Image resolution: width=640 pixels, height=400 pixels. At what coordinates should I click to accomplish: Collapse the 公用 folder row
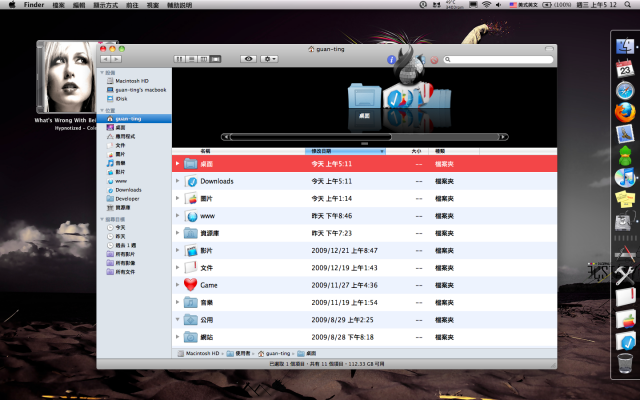click(178, 320)
